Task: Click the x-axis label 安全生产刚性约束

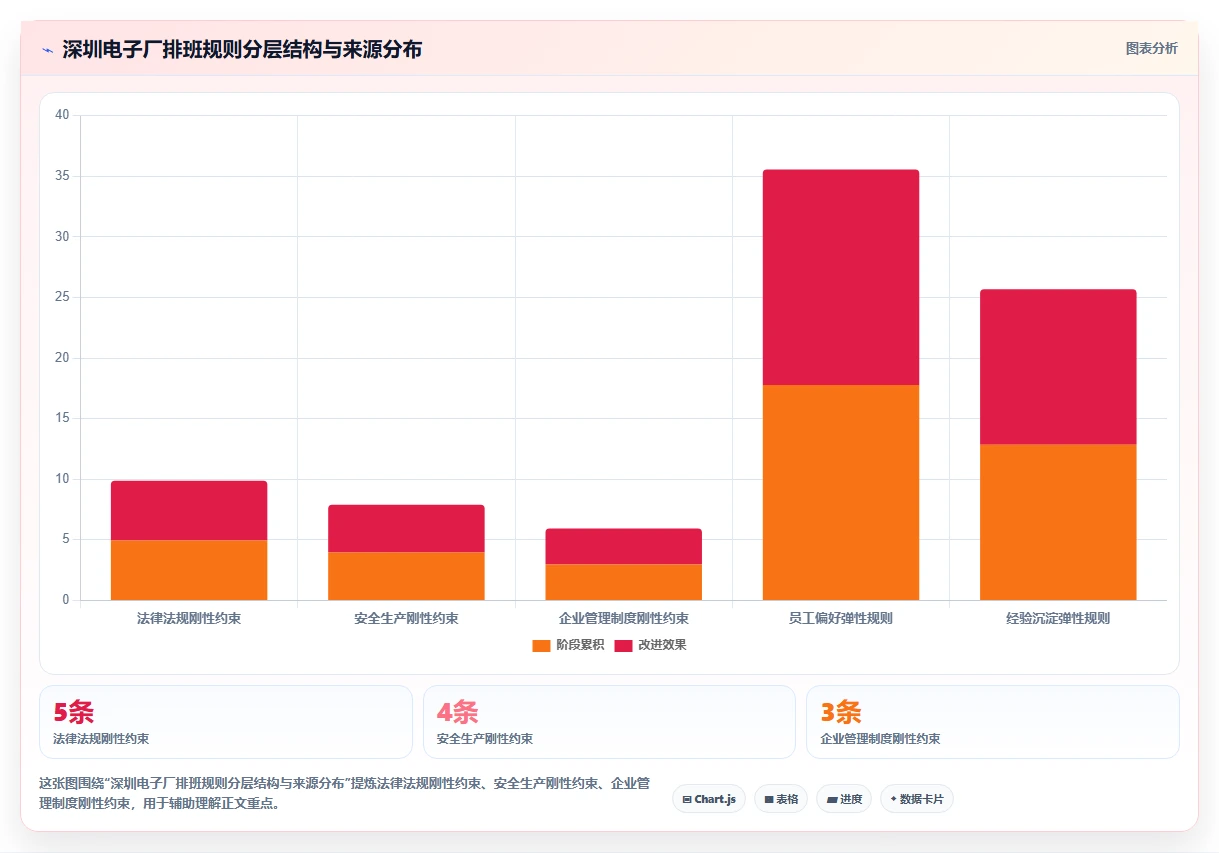Action: point(406,618)
